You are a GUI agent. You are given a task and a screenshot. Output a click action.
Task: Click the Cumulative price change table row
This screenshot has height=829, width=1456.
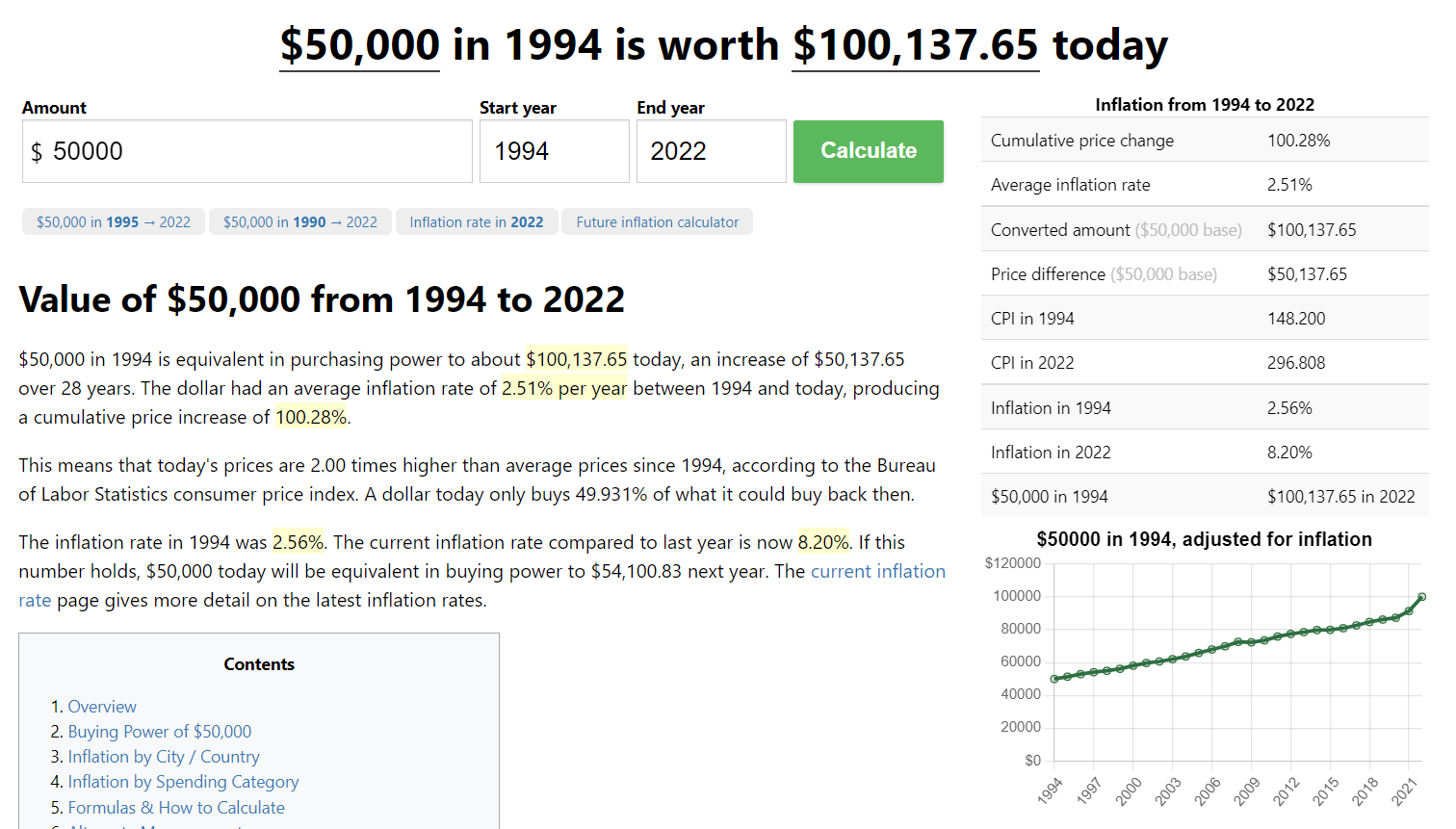coord(1204,141)
